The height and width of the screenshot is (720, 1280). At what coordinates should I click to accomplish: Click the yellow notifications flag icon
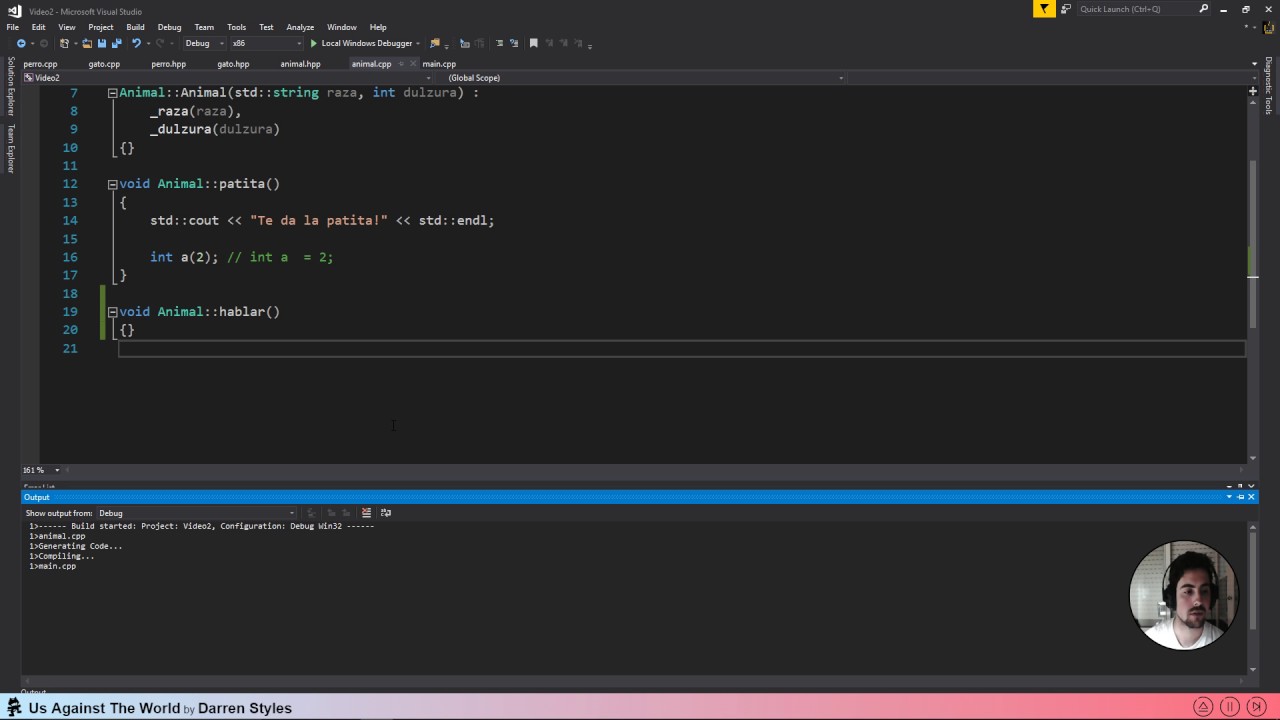(1044, 9)
